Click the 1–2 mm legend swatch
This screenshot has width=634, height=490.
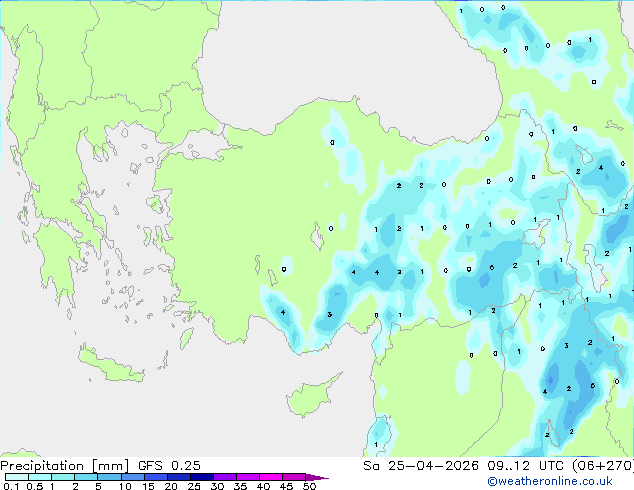[63, 477]
